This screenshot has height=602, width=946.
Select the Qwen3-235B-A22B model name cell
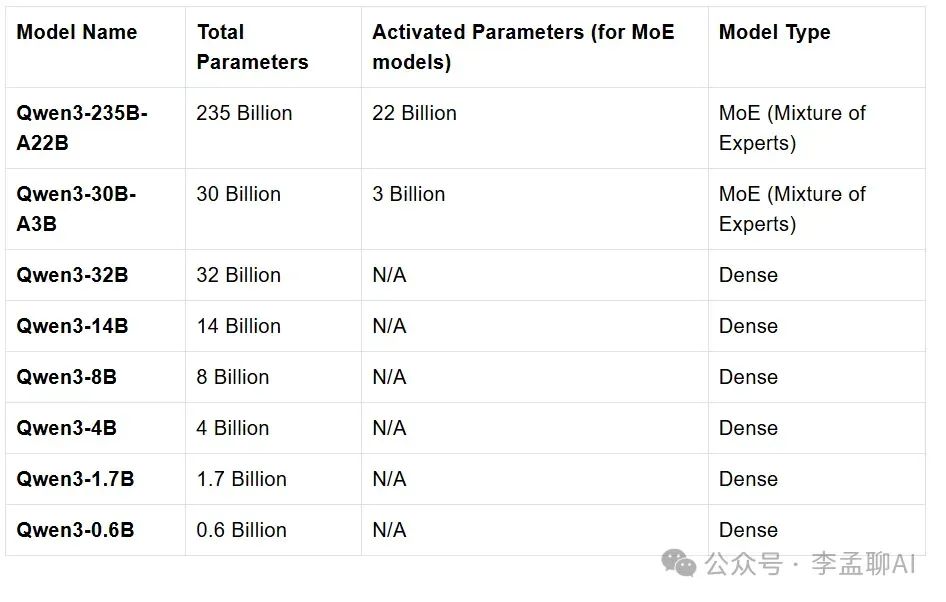coord(82,128)
